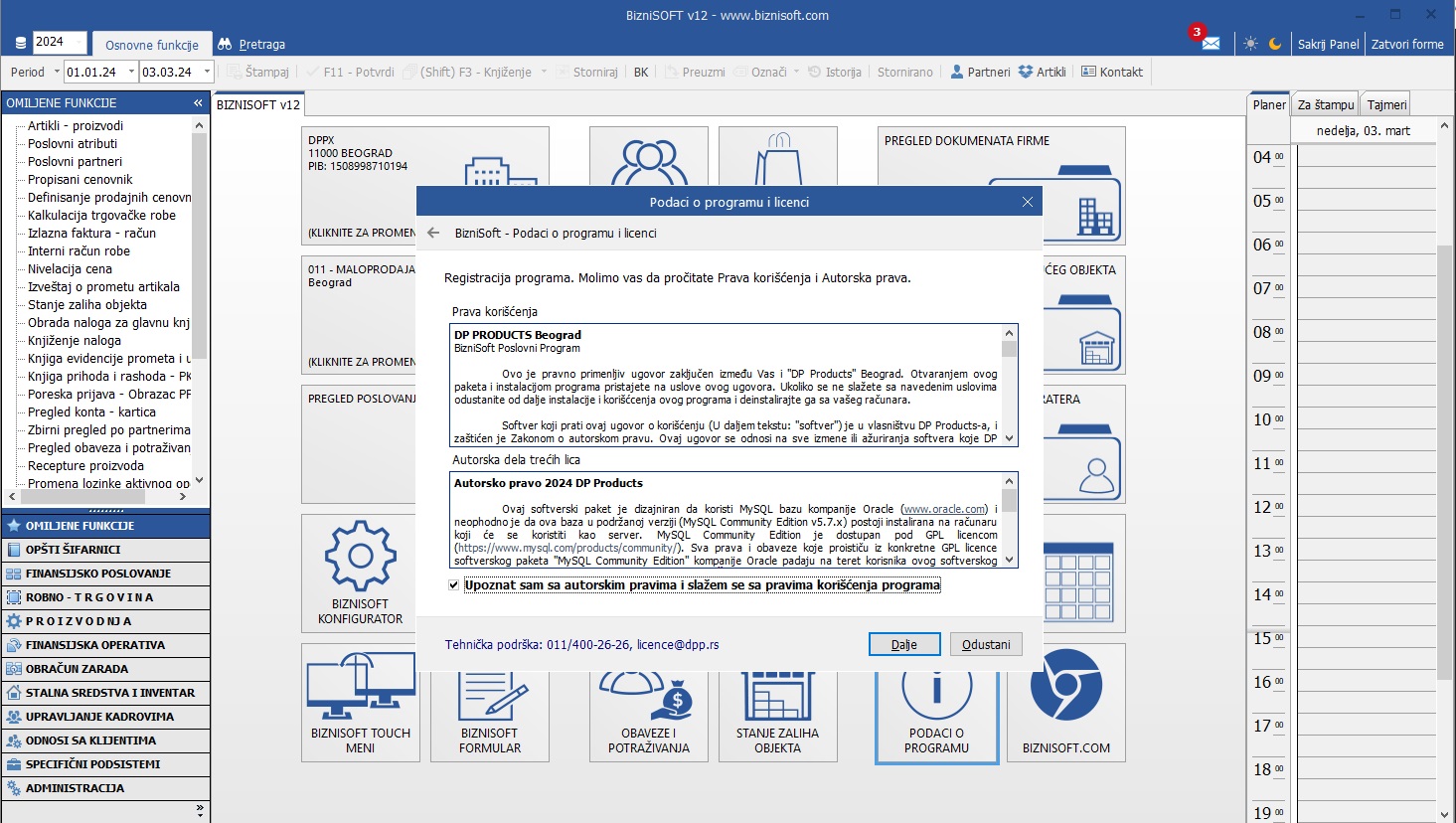Switch to dark theme moon icon
This screenshot has height=823, width=1456.
click(1275, 44)
